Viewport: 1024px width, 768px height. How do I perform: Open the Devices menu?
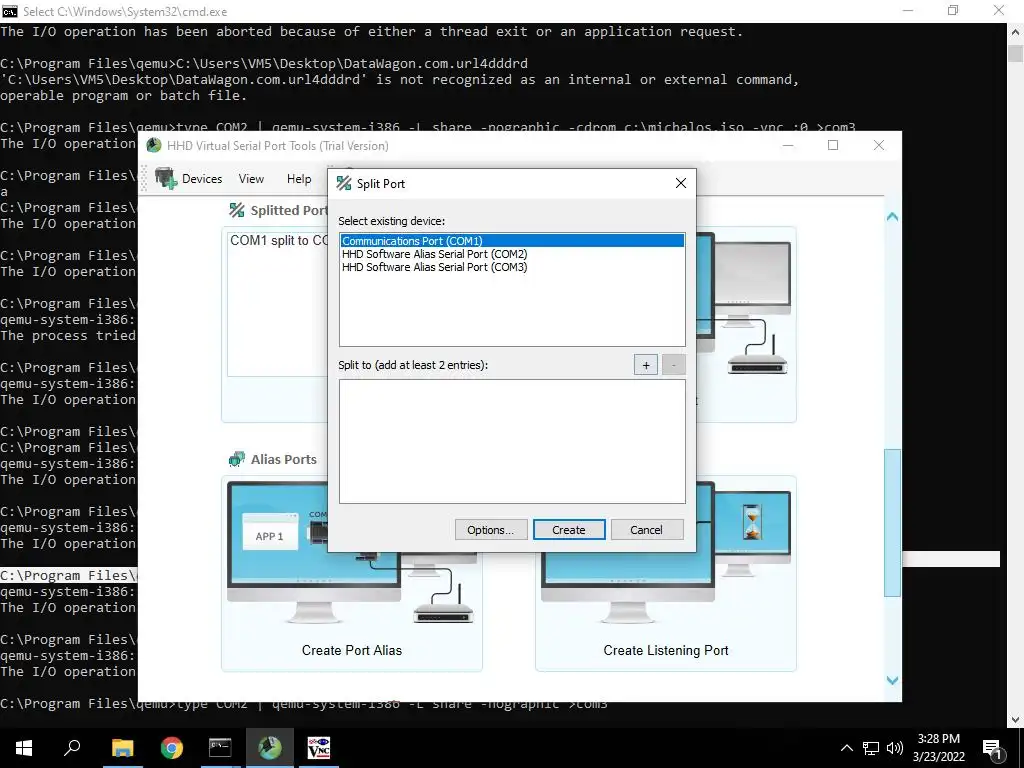(x=202, y=179)
